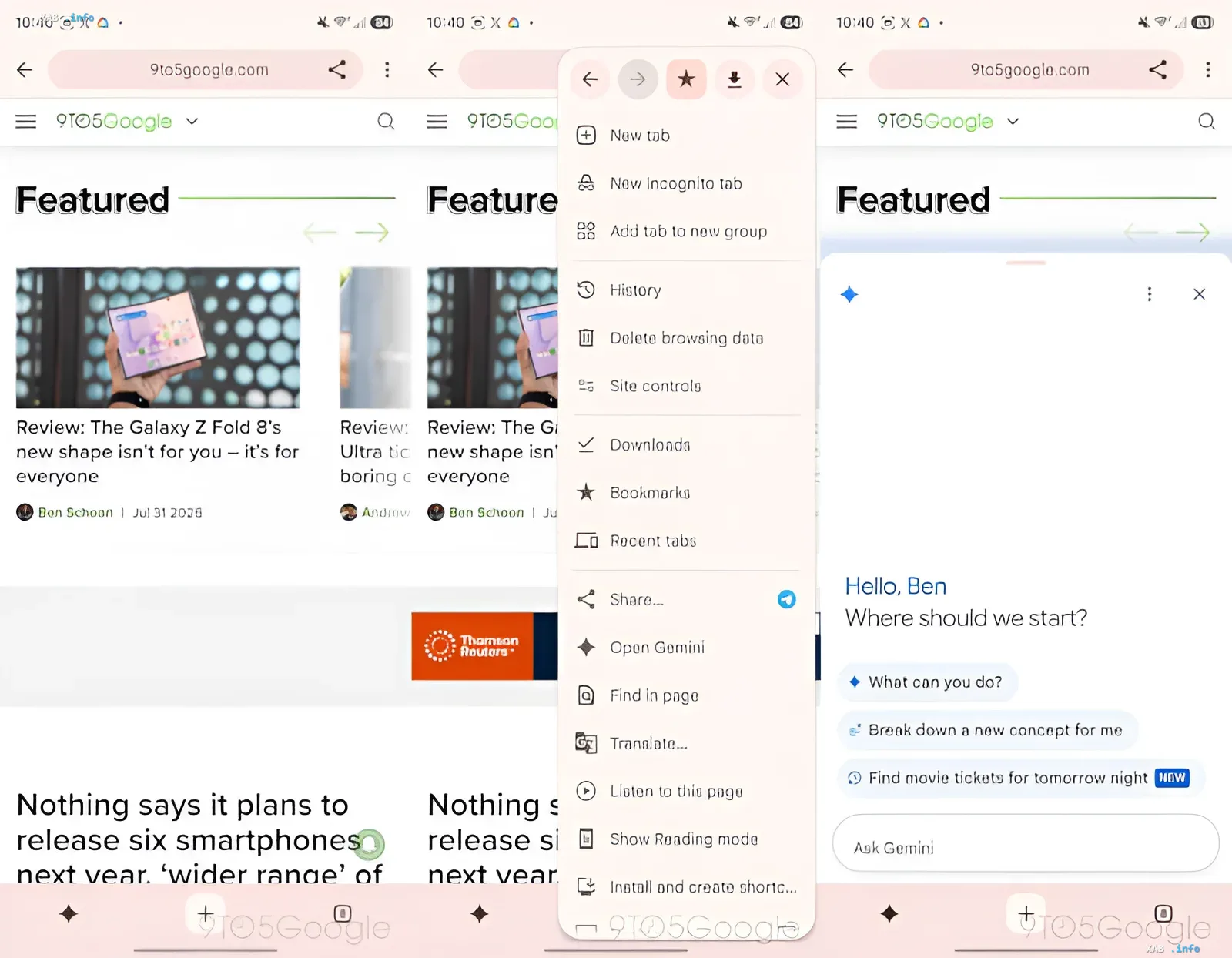Tap the green next arrow under Featured, left screen
The width and height of the screenshot is (1232, 958).
(x=372, y=232)
